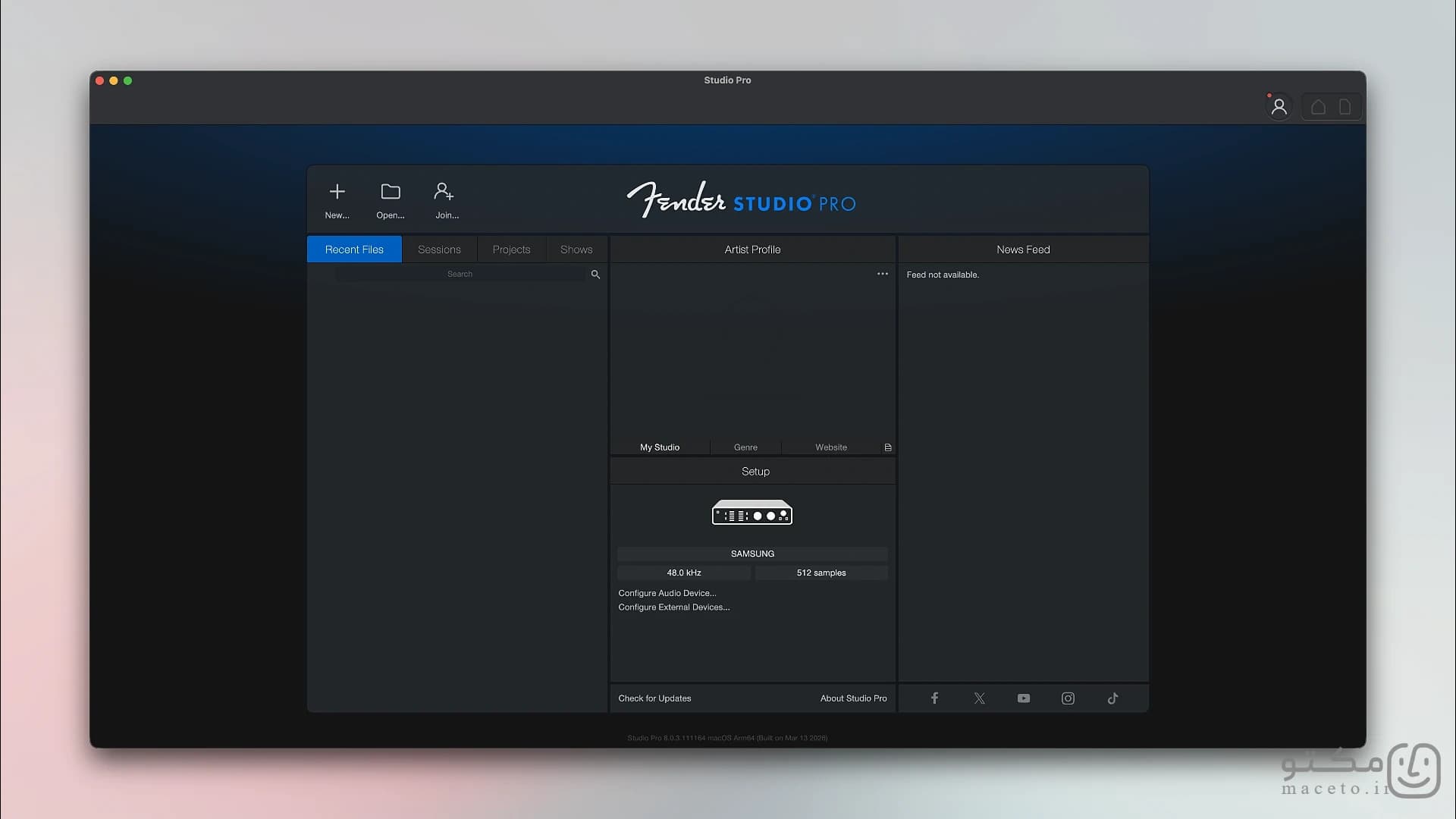Click the 'Feed not available.' message
This screenshot has width=1456, height=819.
click(x=943, y=275)
